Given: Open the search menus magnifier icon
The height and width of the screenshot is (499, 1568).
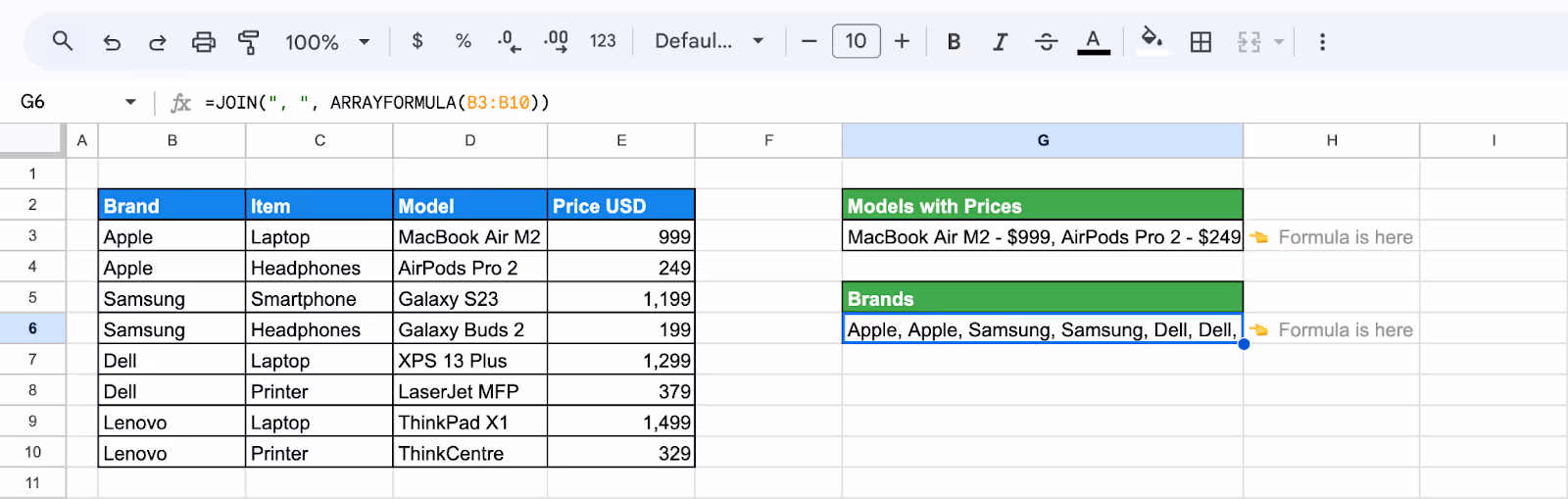Looking at the screenshot, I should click(x=63, y=41).
